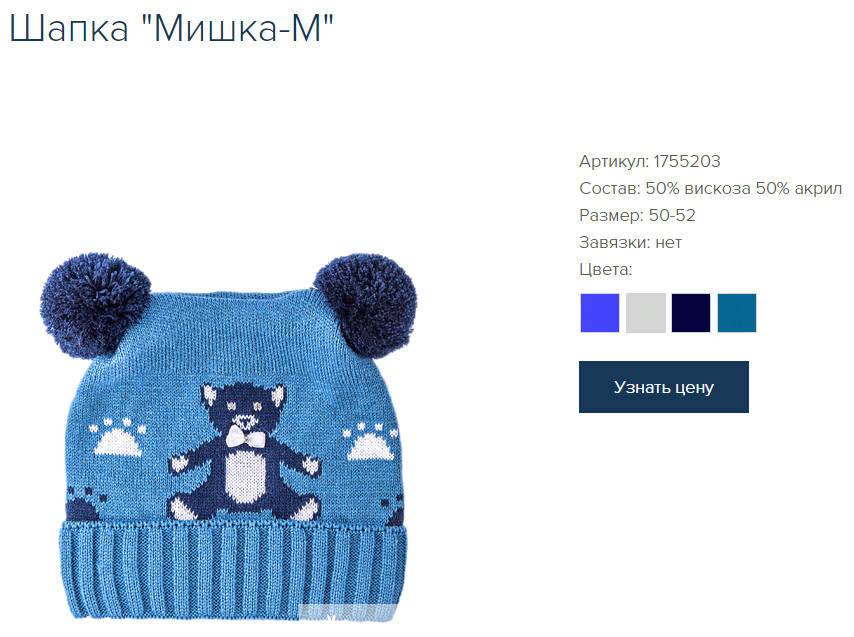Click the Размер 50-52 size line
854x637 pixels.
click(637, 215)
